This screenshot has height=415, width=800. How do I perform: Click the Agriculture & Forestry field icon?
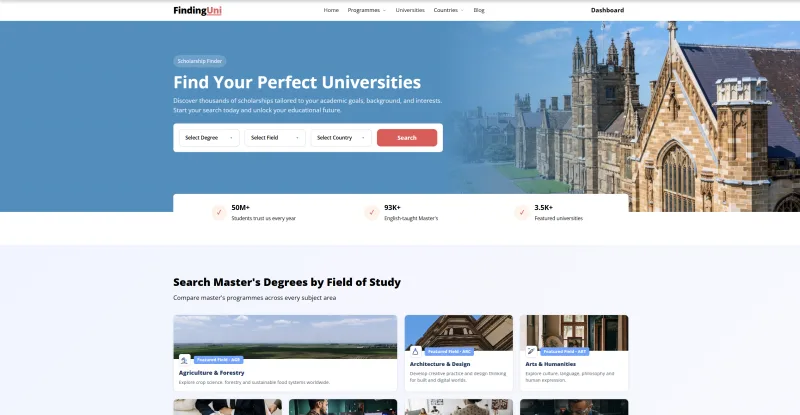click(x=184, y=360)
